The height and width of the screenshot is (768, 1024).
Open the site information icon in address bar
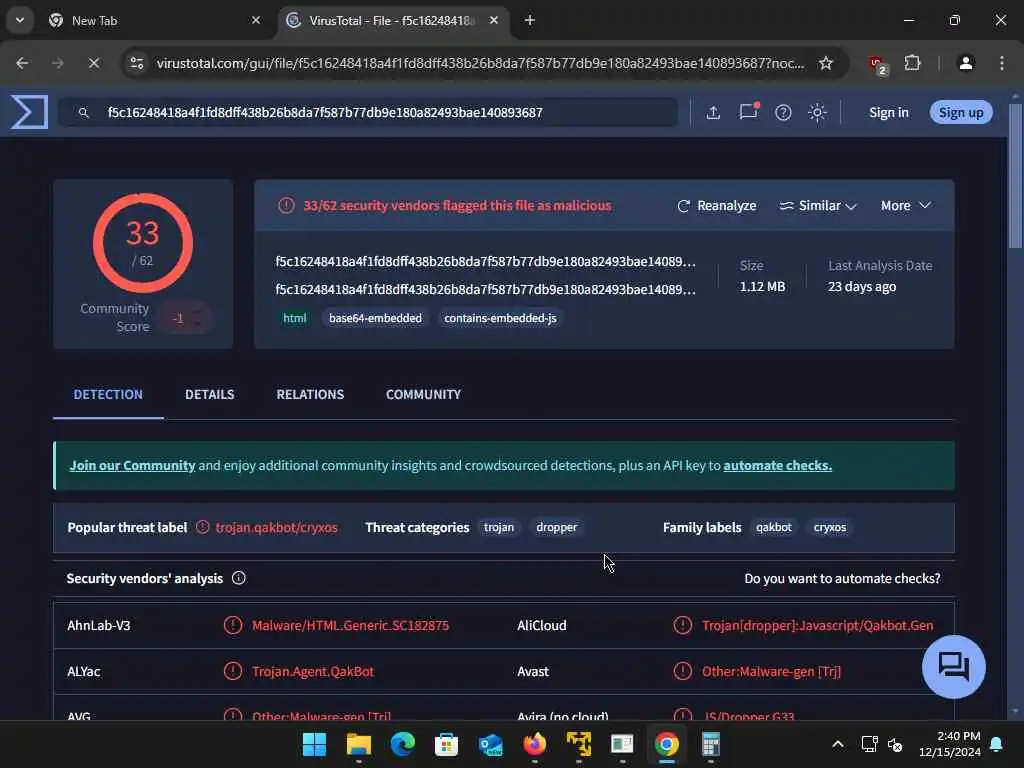pyautogui.click(x=137, y=63)
